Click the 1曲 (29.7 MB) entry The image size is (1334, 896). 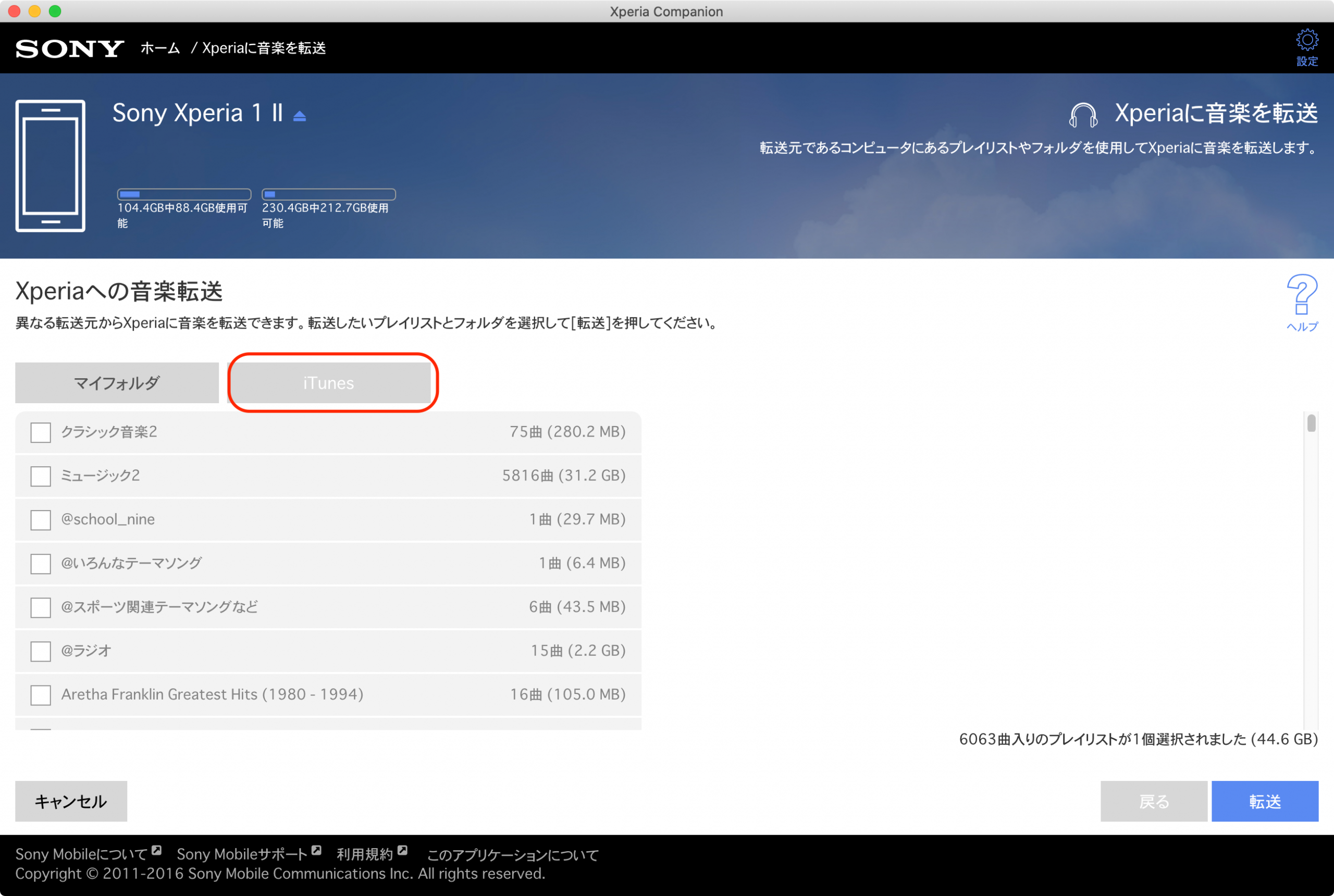pyautogui.click(x=577, y=519)
